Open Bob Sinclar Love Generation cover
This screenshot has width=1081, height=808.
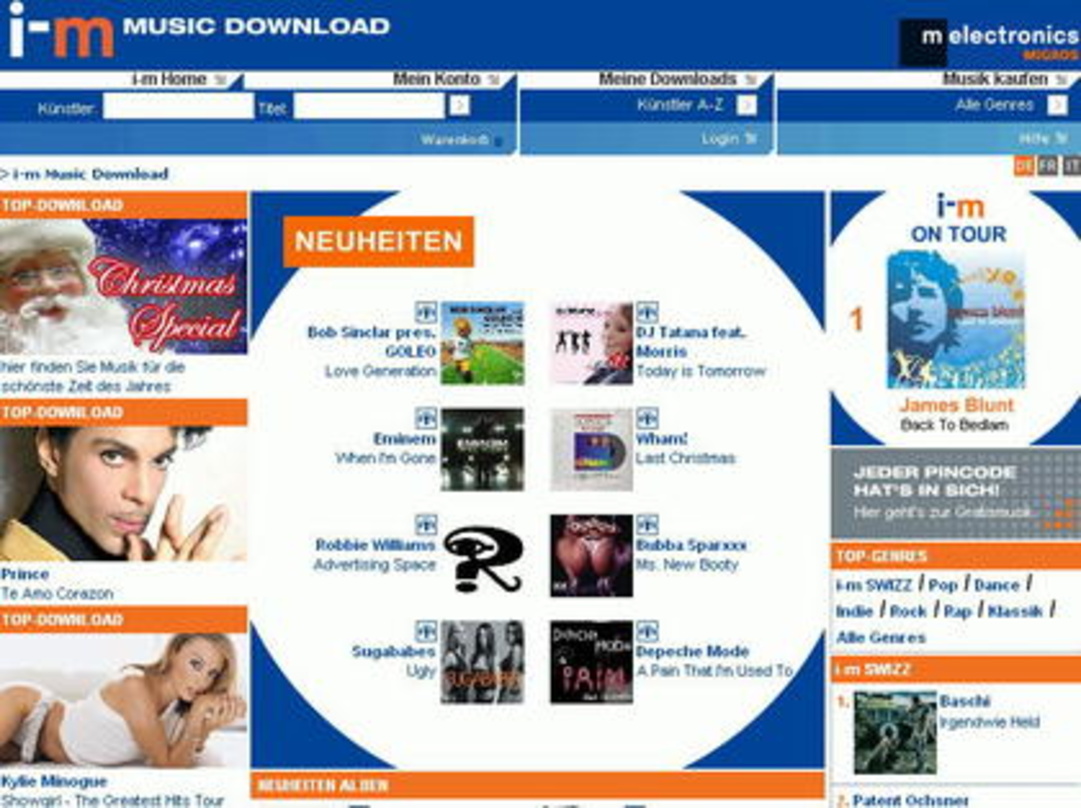click(482, 343)
